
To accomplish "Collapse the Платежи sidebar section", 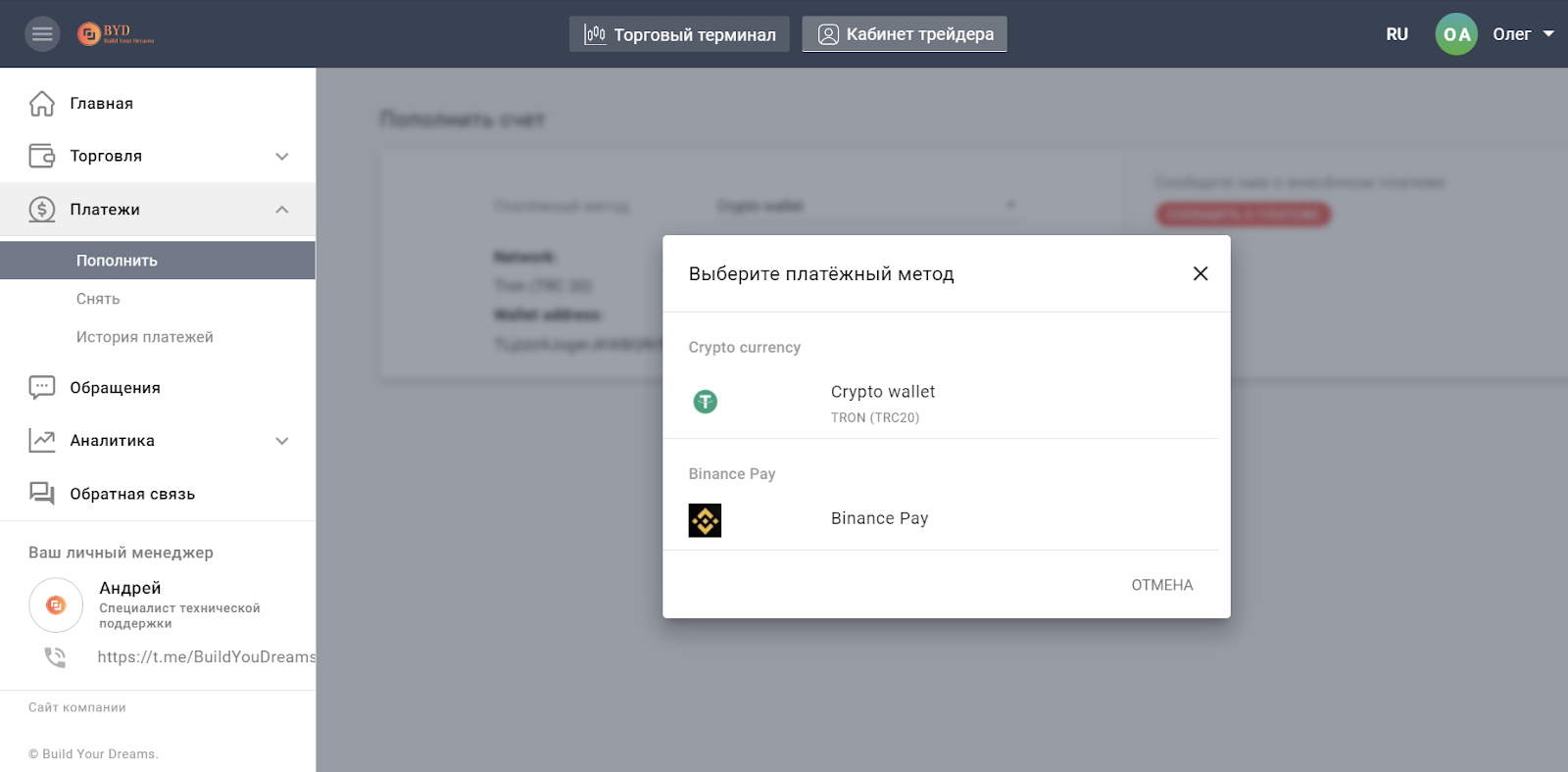I will pyautogui.click(x=282, y=210).
